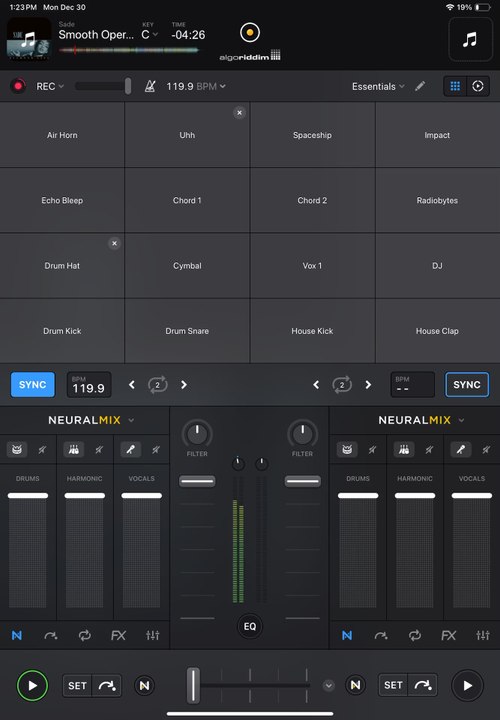Image resolution: width=500 pixels, height=720 pixels.
Task: Mute left deck drums icon
Action: 42,450
